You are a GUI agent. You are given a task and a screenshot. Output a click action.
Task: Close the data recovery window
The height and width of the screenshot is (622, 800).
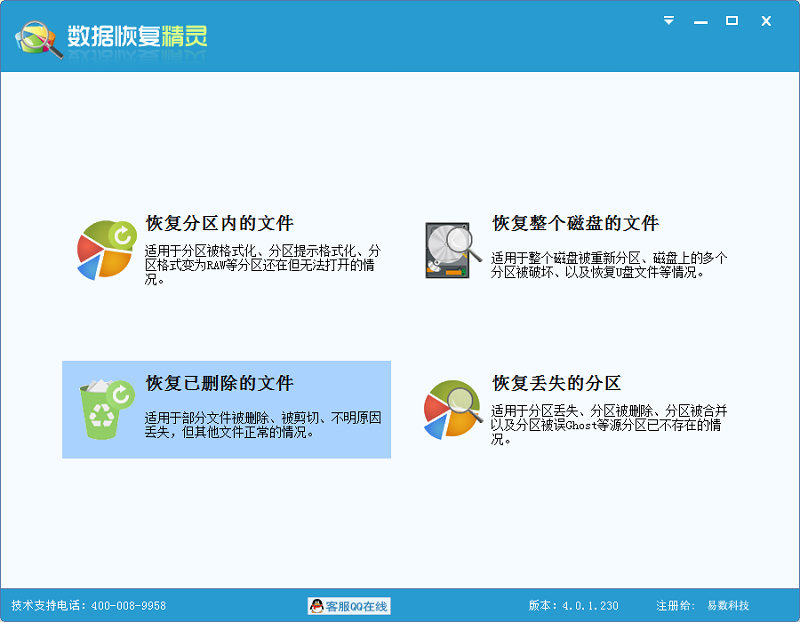(766, 21)
